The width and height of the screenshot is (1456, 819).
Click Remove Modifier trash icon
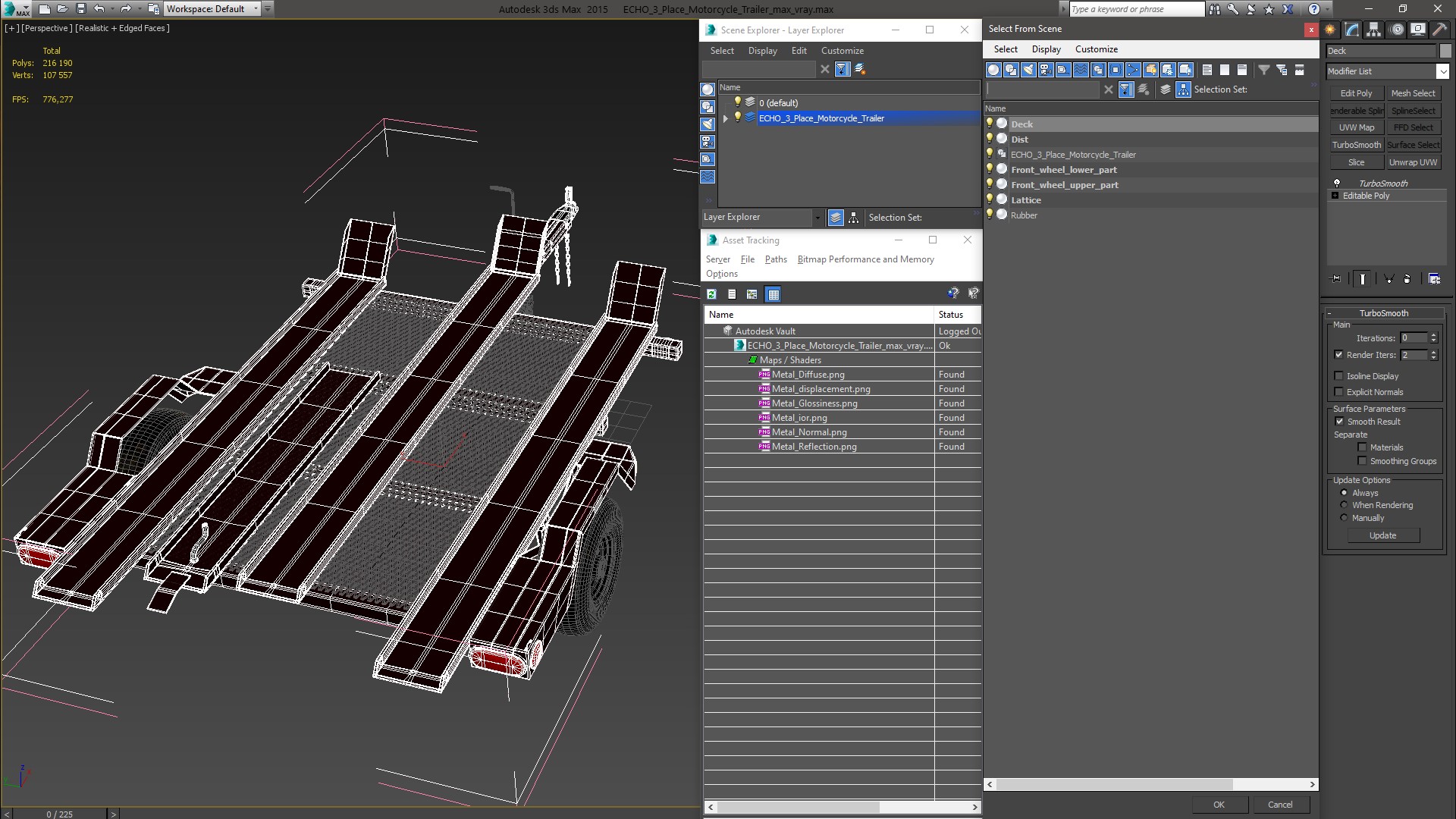pyautogui.click(x=1407, y=279)
